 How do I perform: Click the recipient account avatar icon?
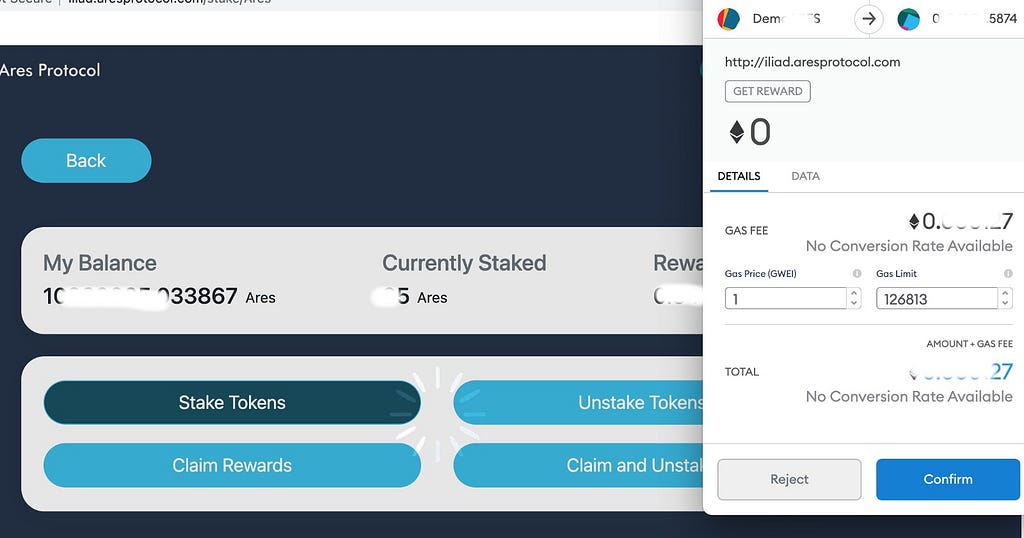coord(908,19)
